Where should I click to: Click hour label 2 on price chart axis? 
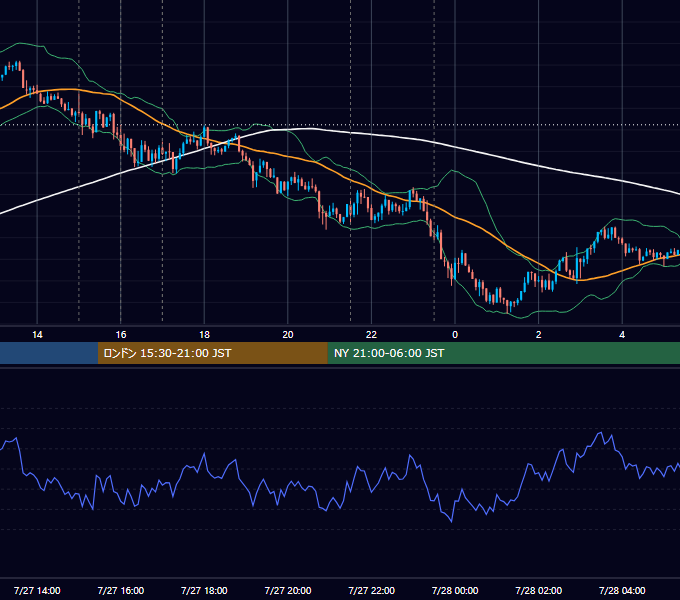[539, 335]
